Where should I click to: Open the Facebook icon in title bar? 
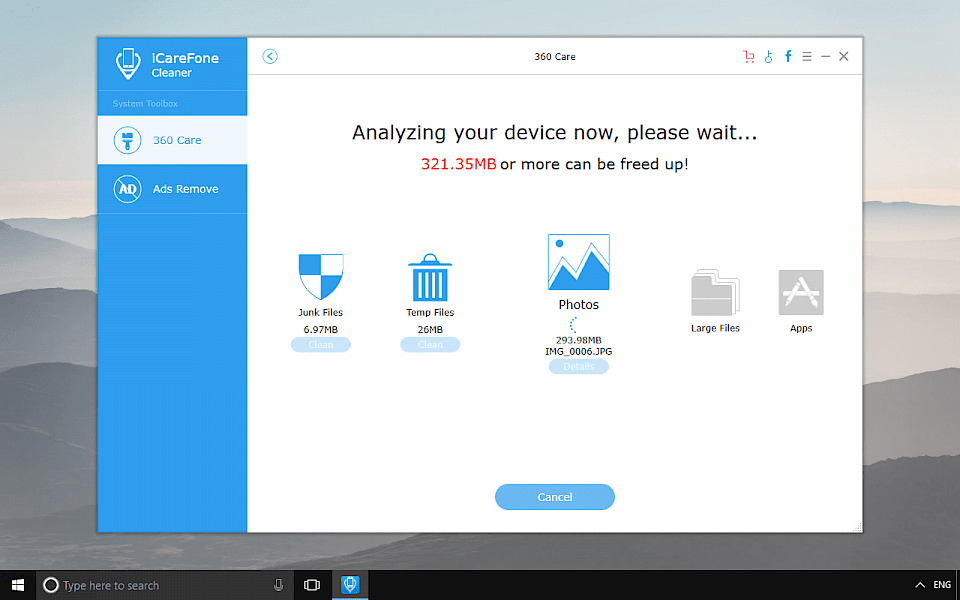tap(788, 56)
